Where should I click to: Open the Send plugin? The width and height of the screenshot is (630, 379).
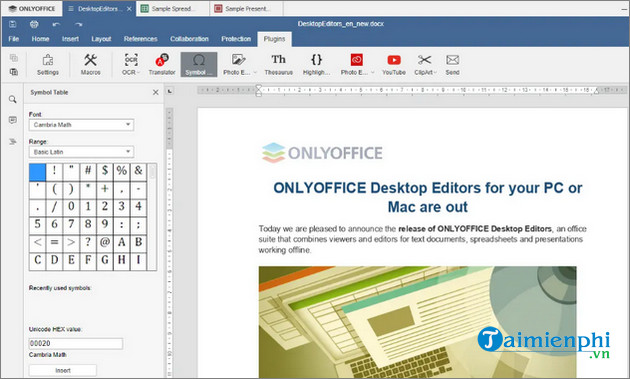[452, 64]
